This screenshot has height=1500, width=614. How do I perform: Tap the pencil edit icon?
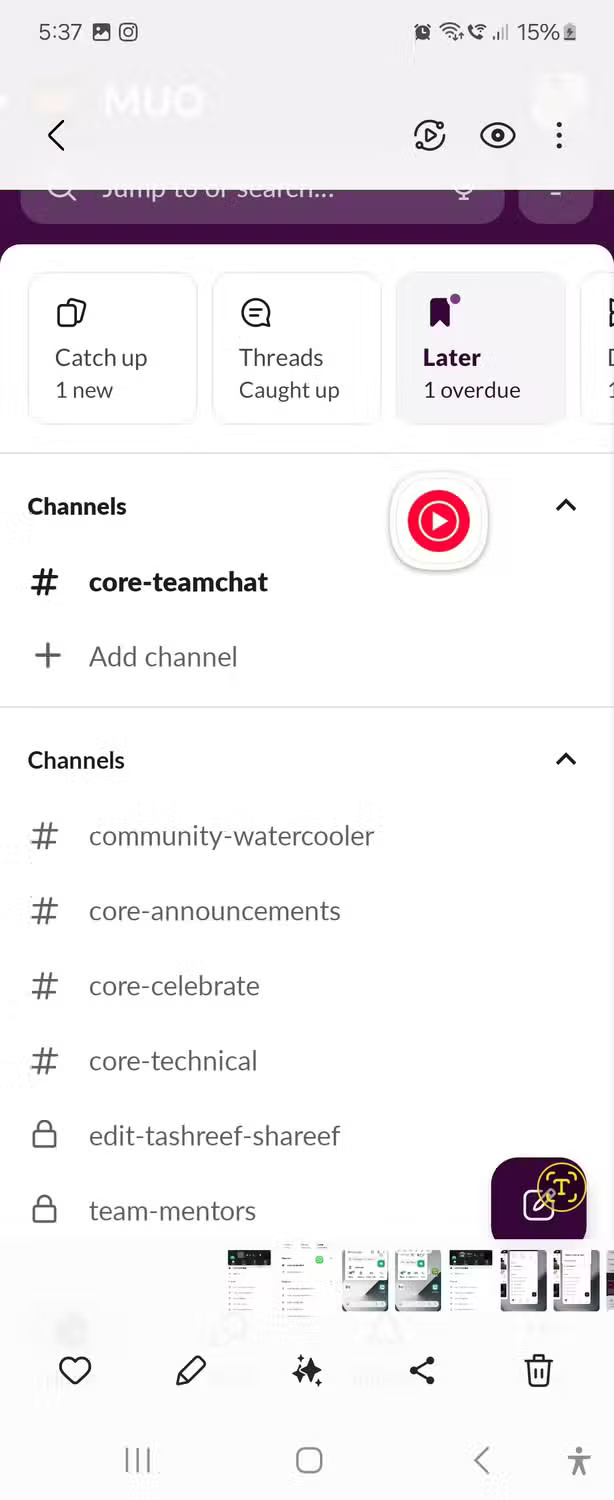[191, 1370]
